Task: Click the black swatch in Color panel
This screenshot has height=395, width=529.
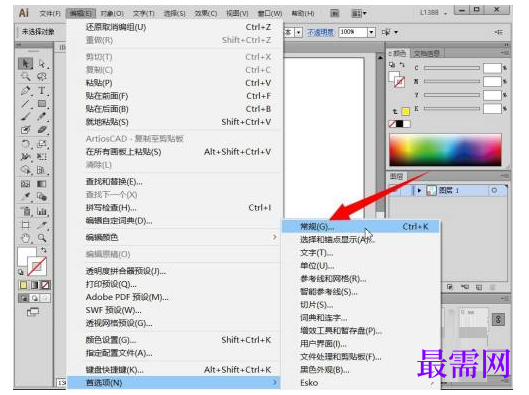Action: coord(399,124)
